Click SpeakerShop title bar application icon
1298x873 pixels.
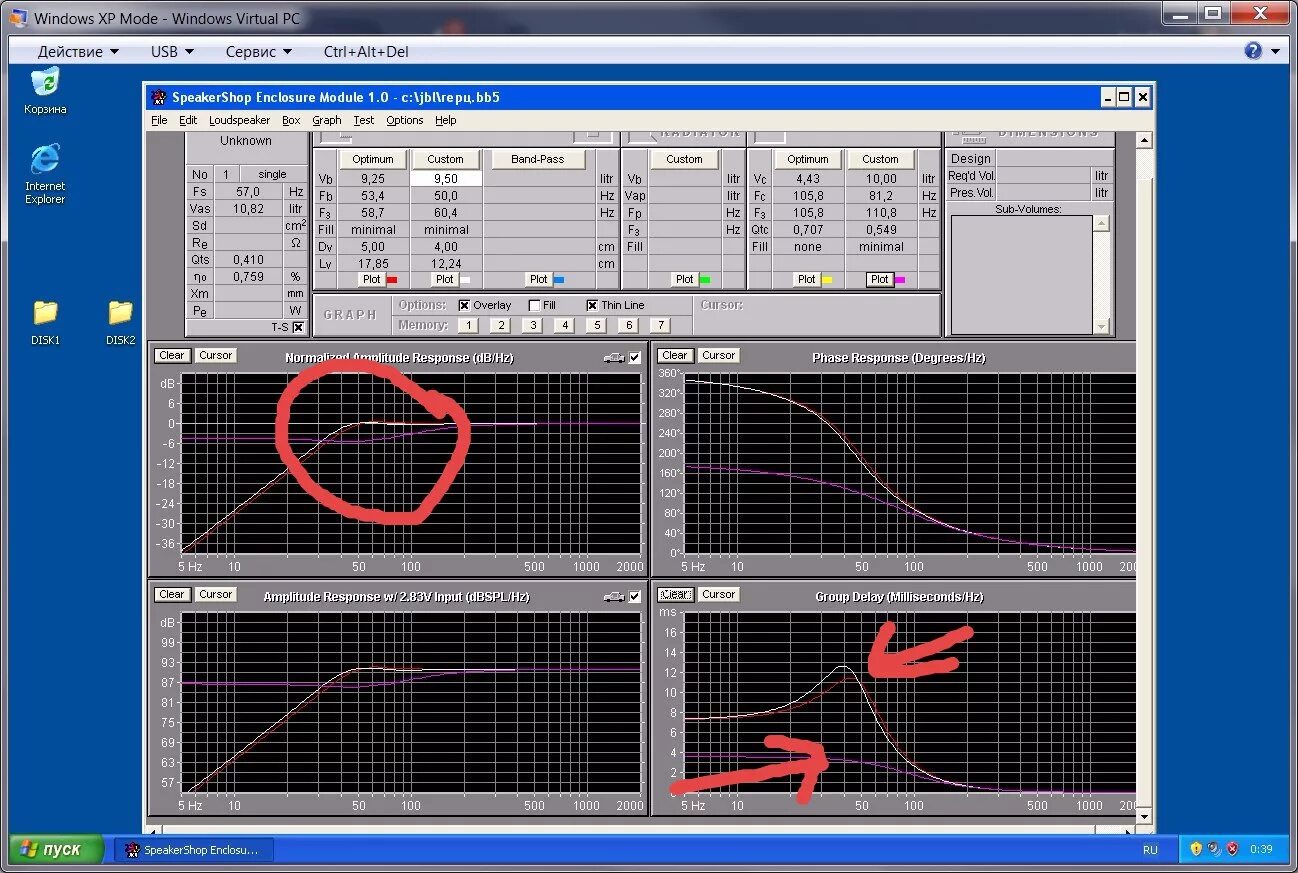point(158,97)
